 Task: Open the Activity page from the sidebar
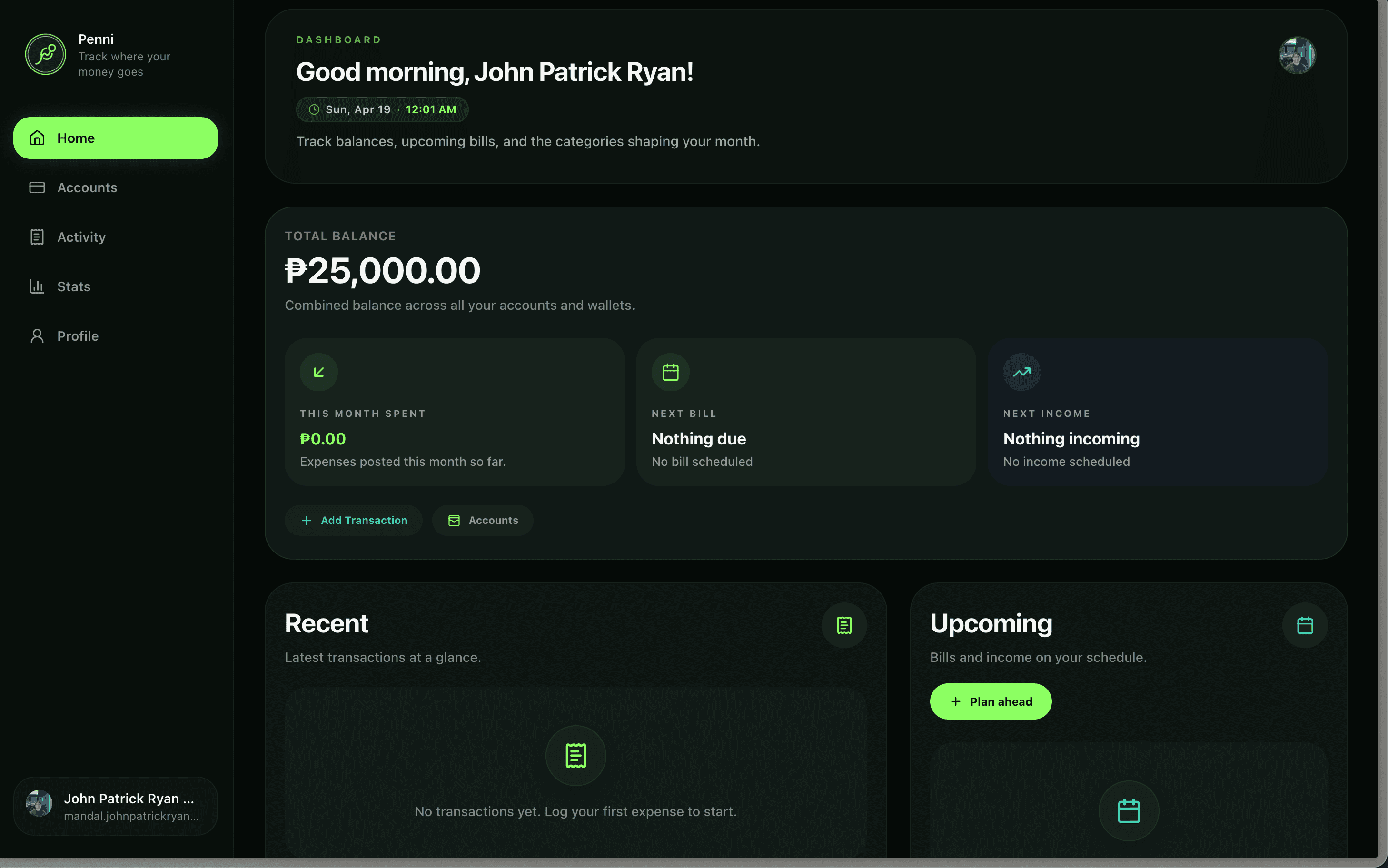tap(115, 237)
